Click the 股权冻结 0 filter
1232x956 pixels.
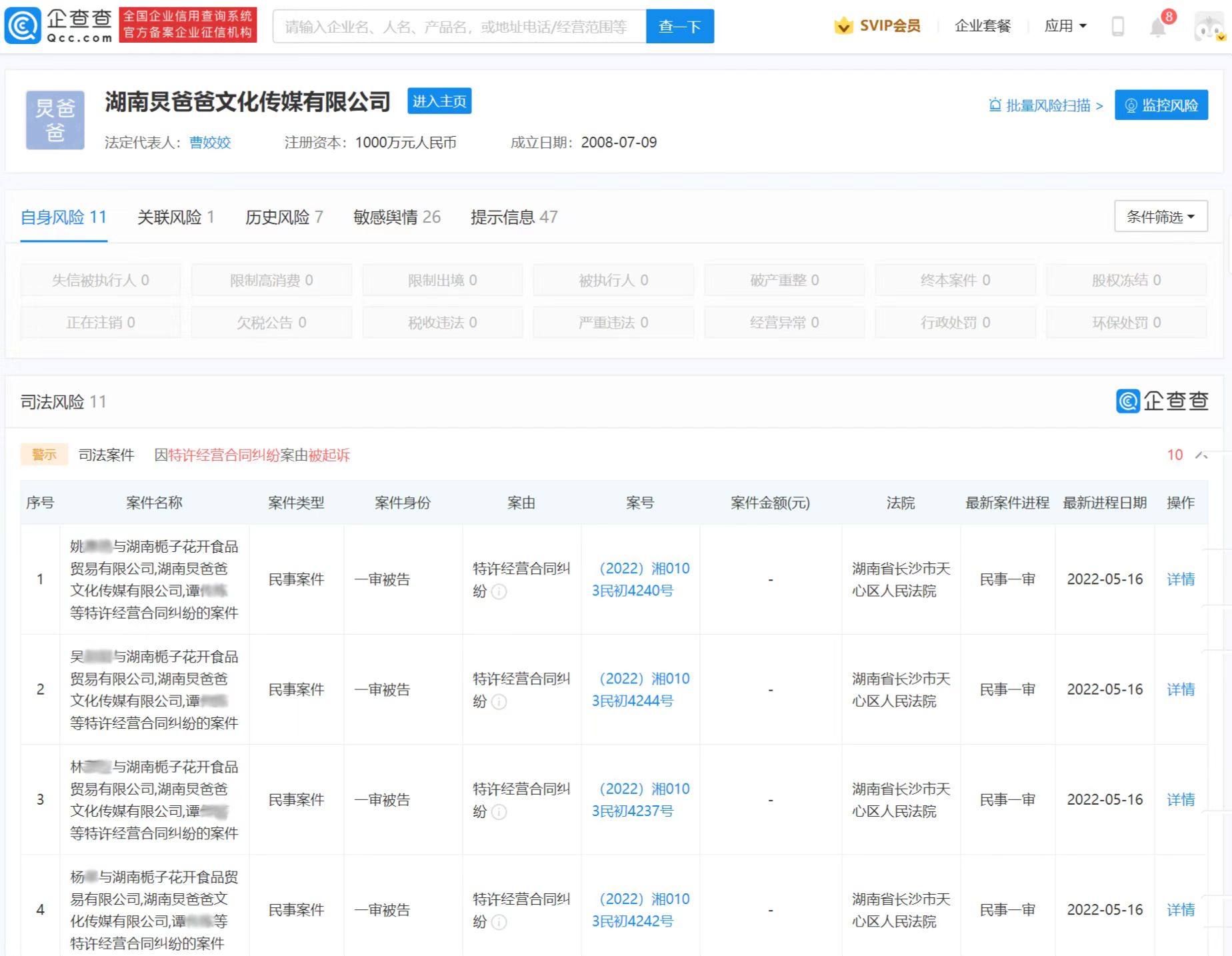coord(1127,280)
